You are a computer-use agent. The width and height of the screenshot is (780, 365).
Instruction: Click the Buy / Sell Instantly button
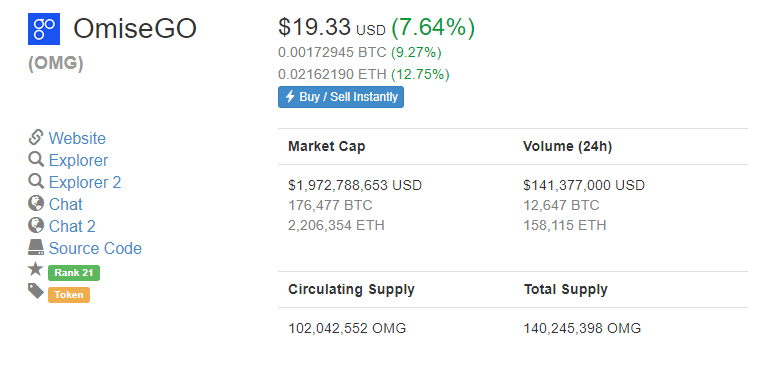tap(341, 97)
